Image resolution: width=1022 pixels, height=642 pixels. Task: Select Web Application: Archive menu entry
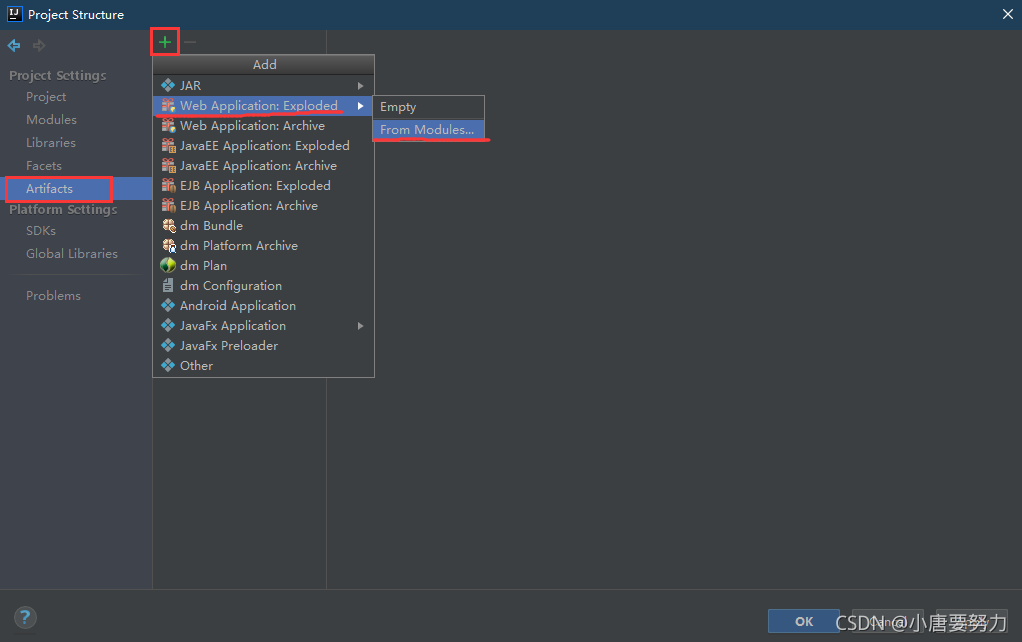(x=263, y=126)
